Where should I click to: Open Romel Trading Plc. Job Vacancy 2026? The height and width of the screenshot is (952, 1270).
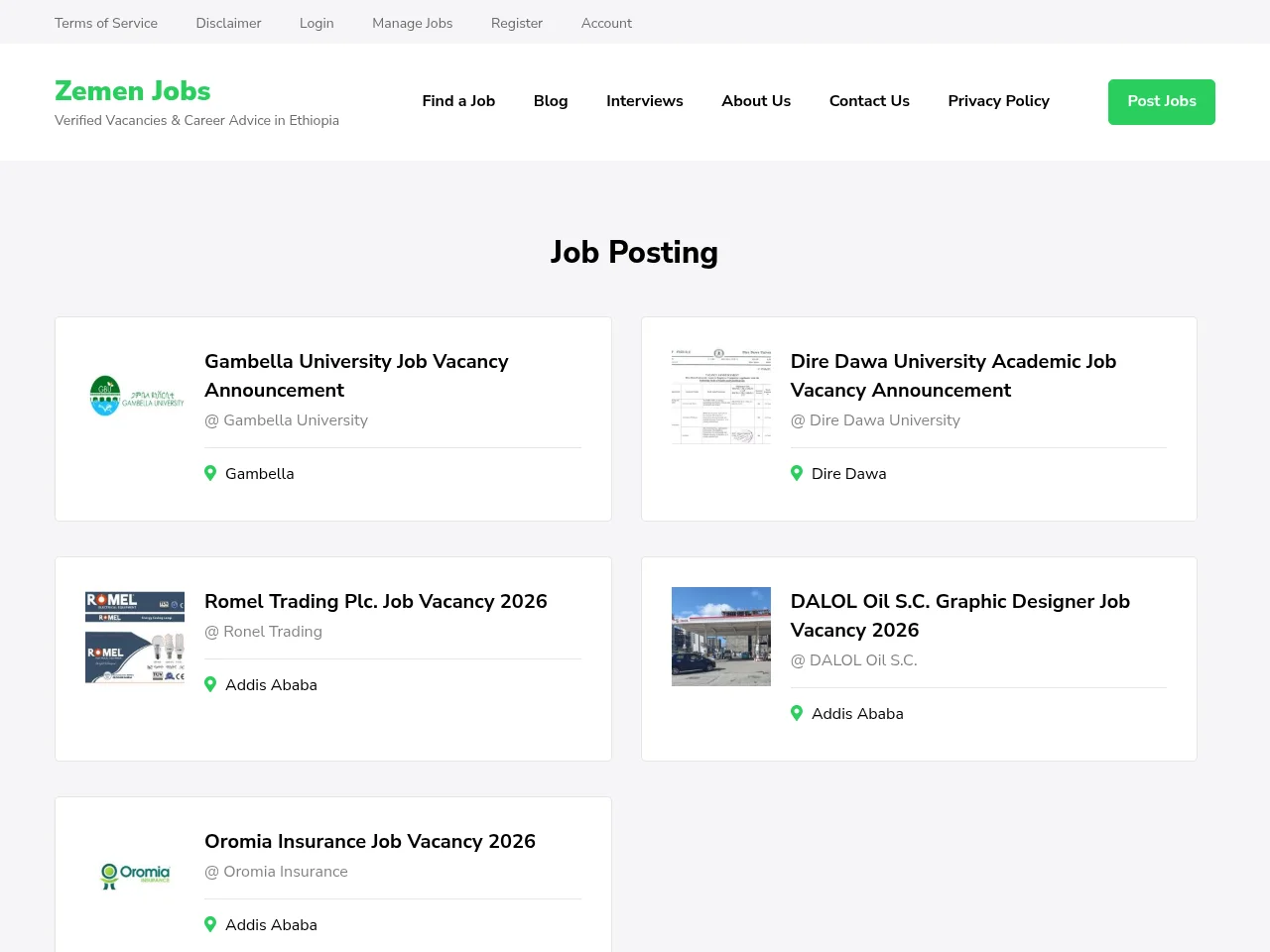tap(376, 601)
